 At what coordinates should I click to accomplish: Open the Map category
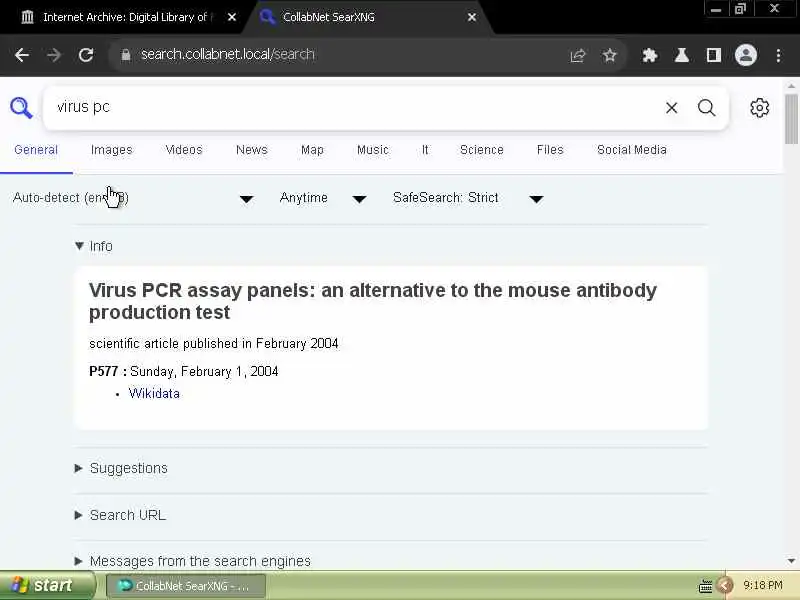click(x=312, y=150)
